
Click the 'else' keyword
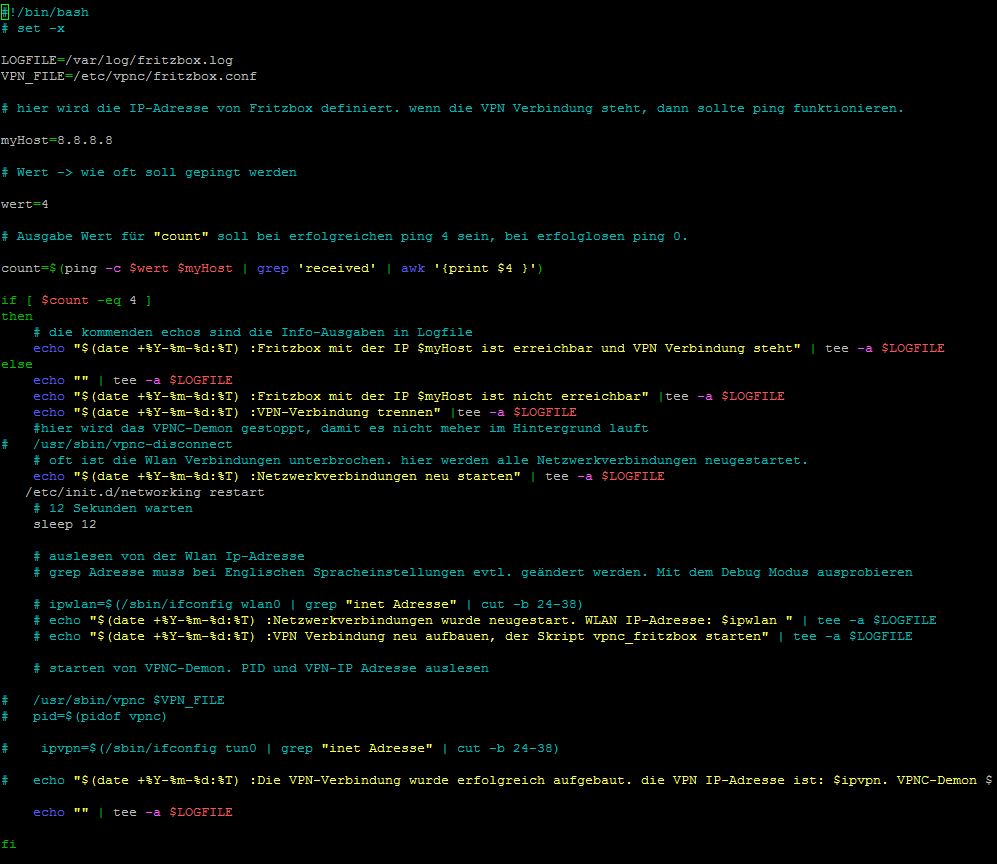pos(17,364)
